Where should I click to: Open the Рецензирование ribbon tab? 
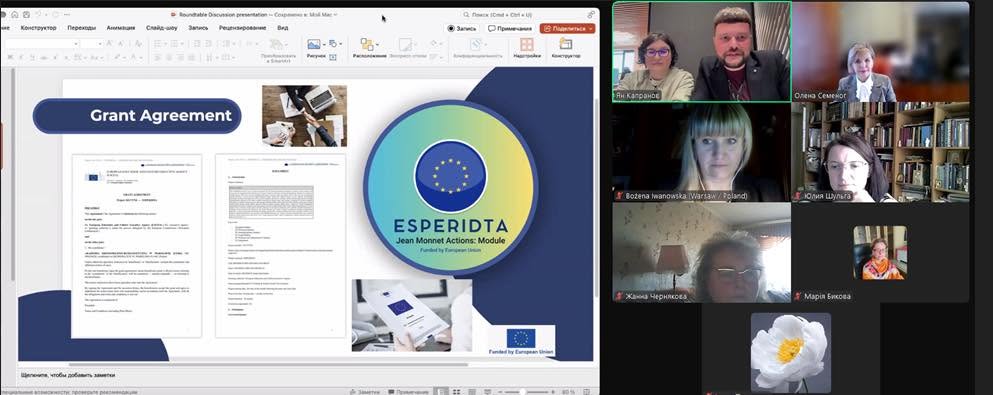click(243, 28)
